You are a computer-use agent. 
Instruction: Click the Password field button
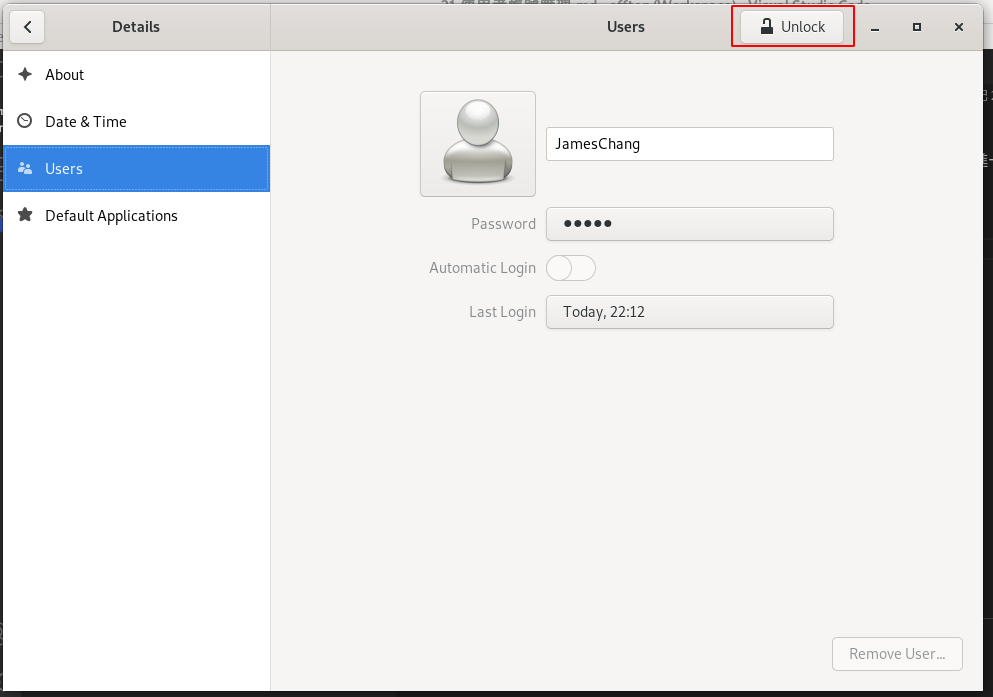click(x=690, y=224)
